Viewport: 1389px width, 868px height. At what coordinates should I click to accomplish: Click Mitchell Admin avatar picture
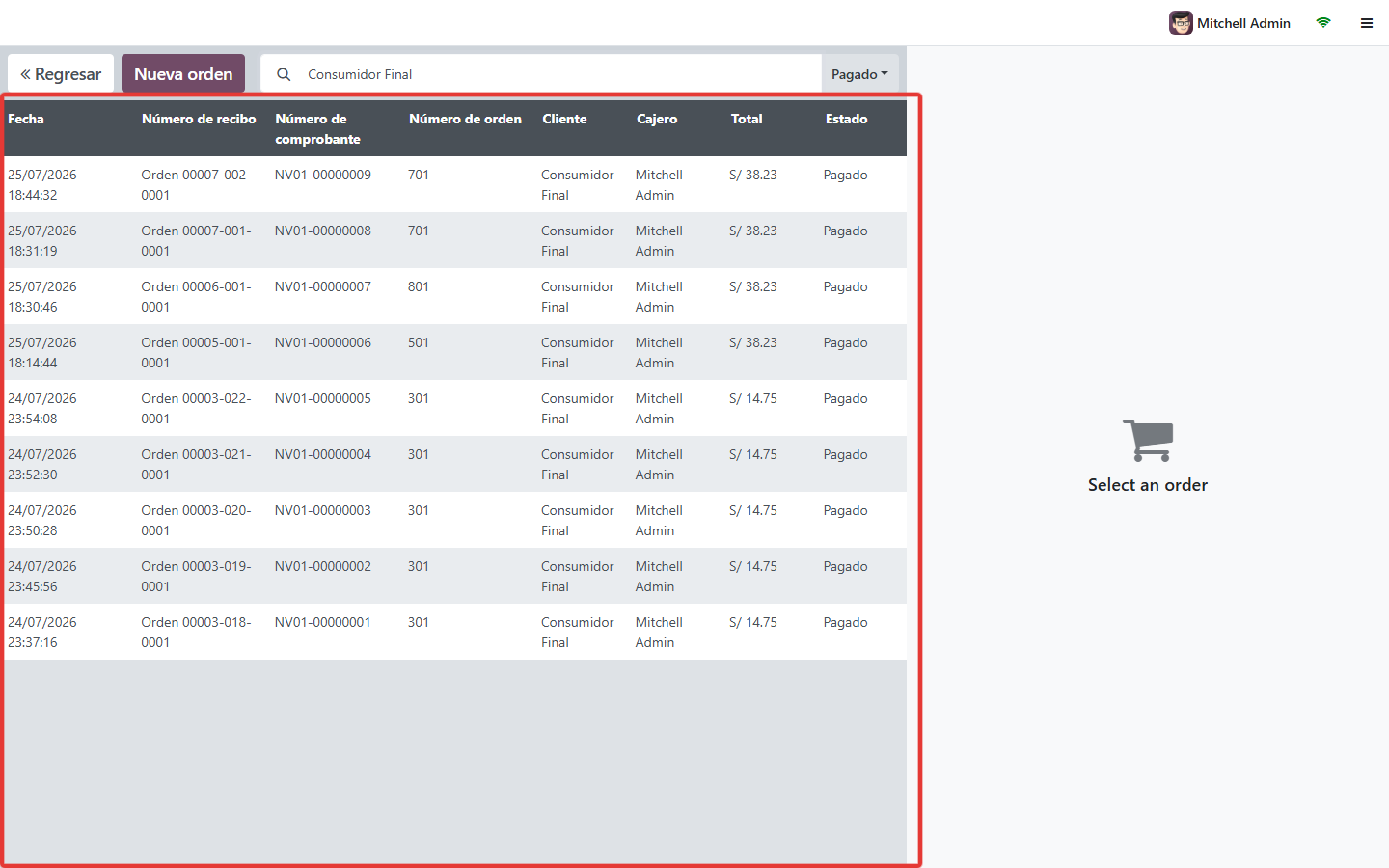pyautogui.click(x=1181, y=23)
